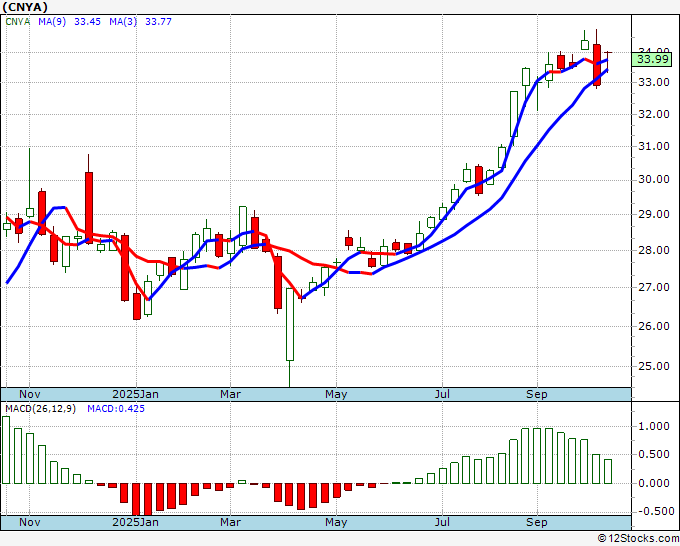Click the Jul label on price chart axis

(441, 394)
